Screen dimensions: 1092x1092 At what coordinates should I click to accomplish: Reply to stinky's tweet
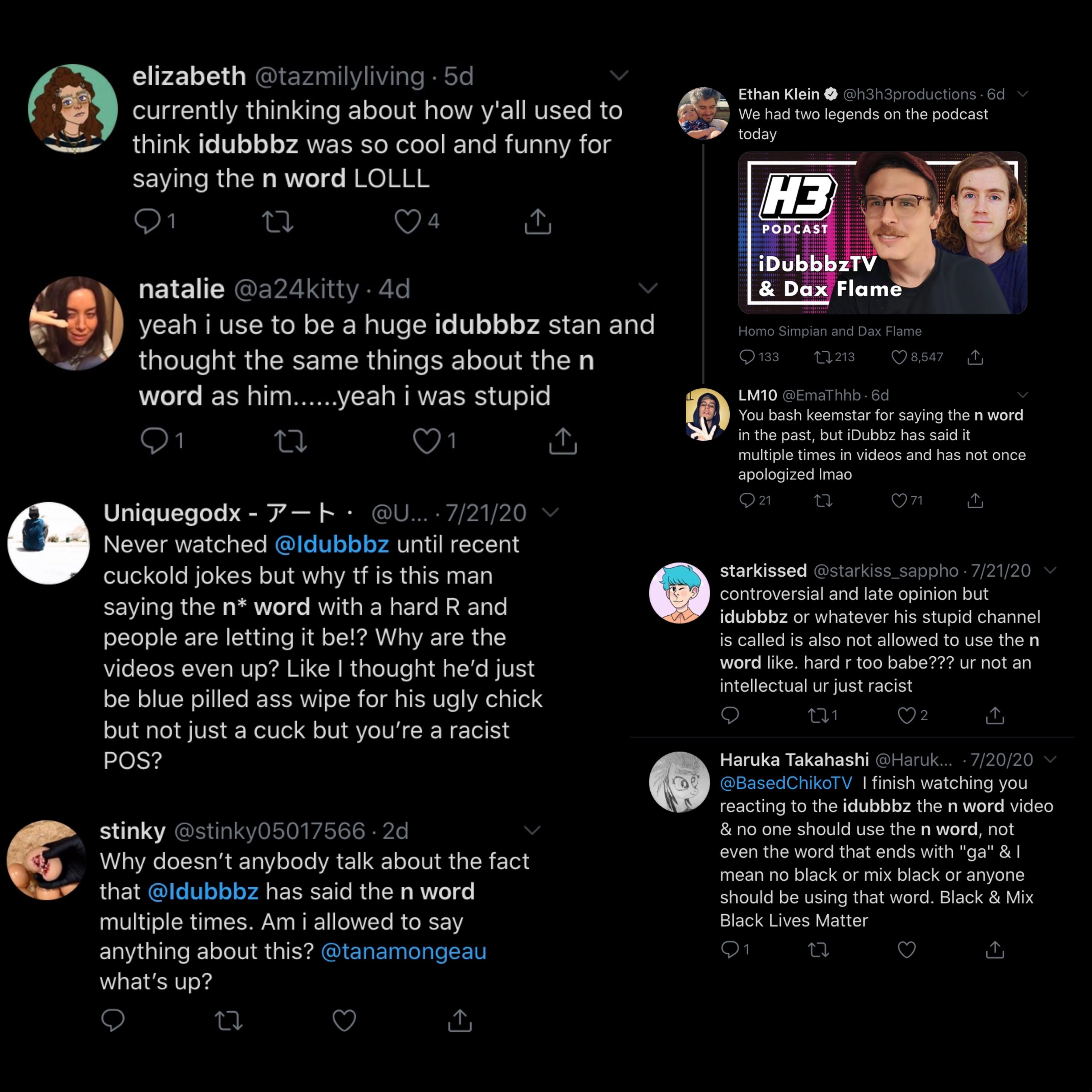(x=113, y=1020)
